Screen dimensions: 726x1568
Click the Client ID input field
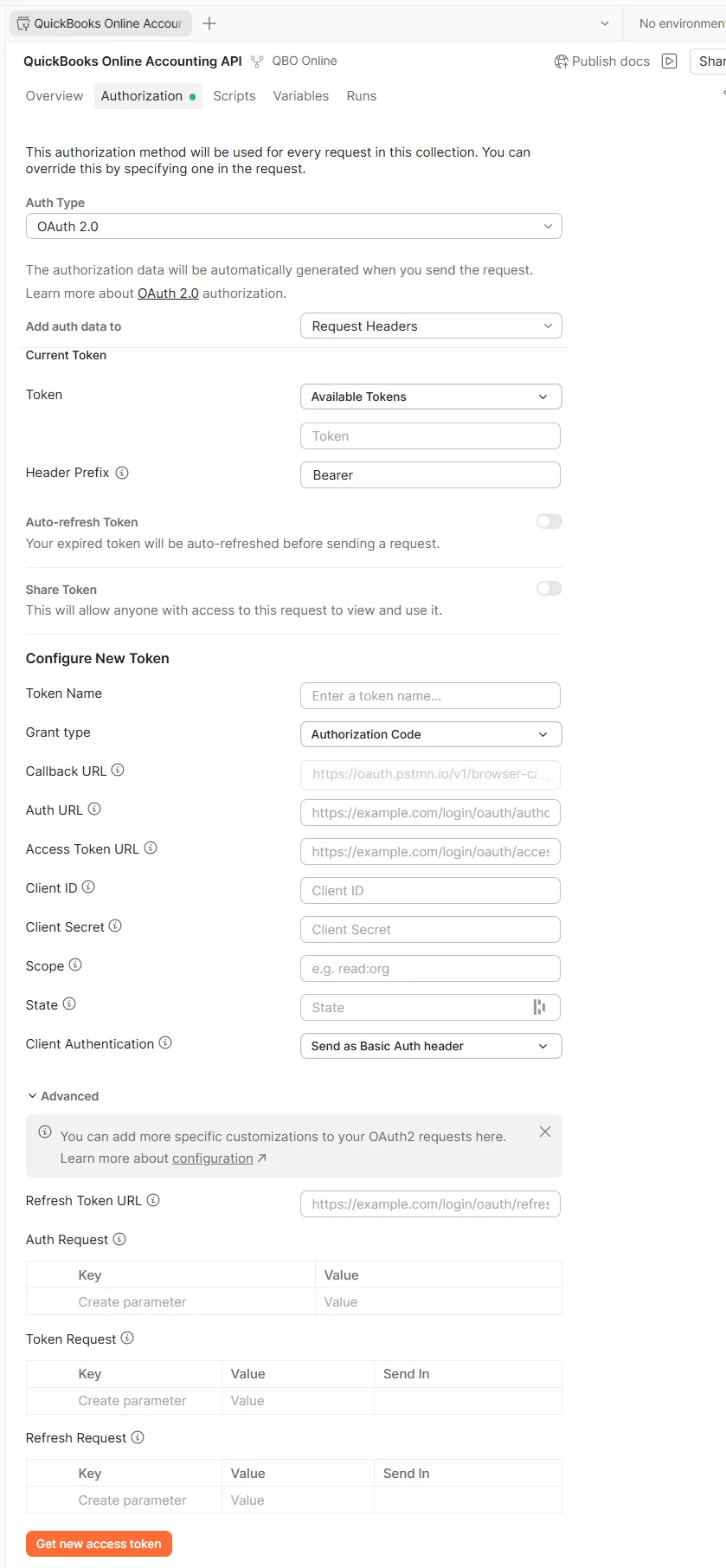pyautogui.click(x=431, y=891)
